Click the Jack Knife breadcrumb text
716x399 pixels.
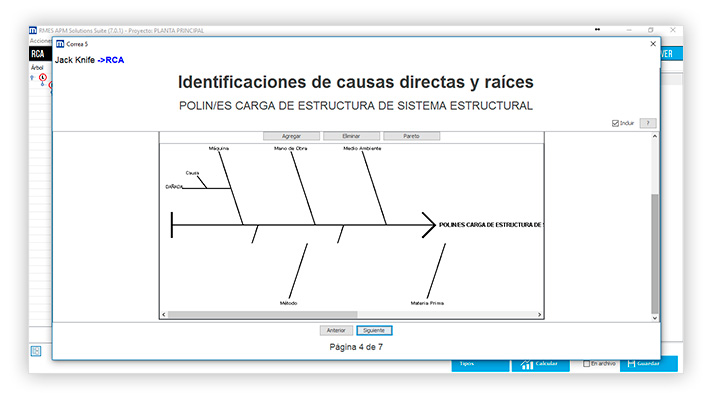point(75,60)
